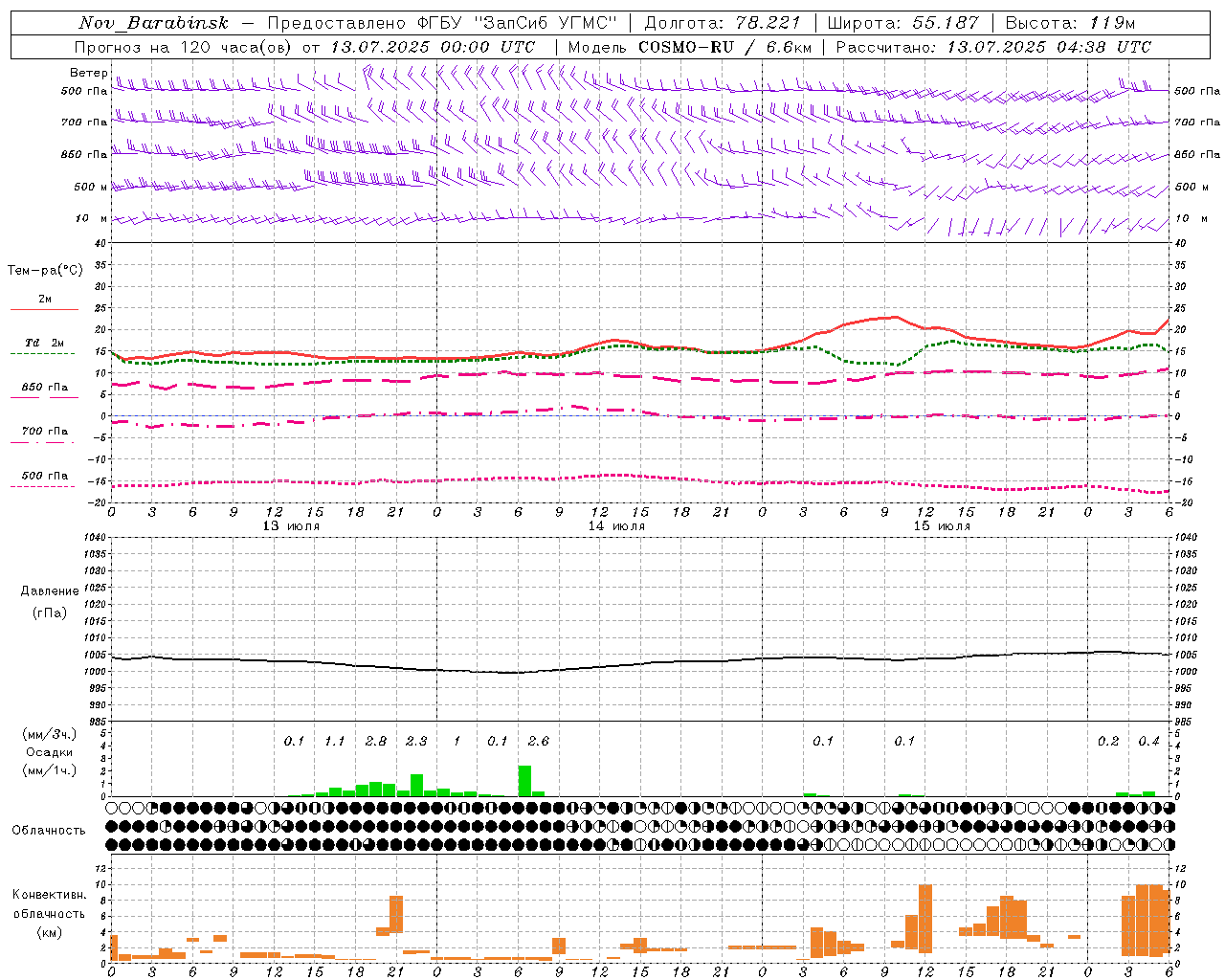Click the Тем-ра(°C) axis label
This screenshot has height=980, width=1225.
point(45,271)
